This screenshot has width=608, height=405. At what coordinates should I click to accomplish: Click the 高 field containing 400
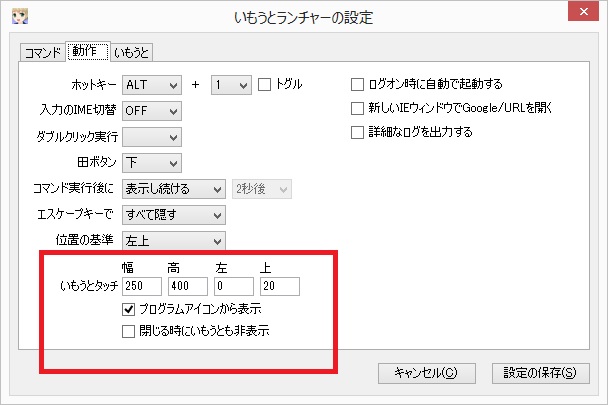188,286
